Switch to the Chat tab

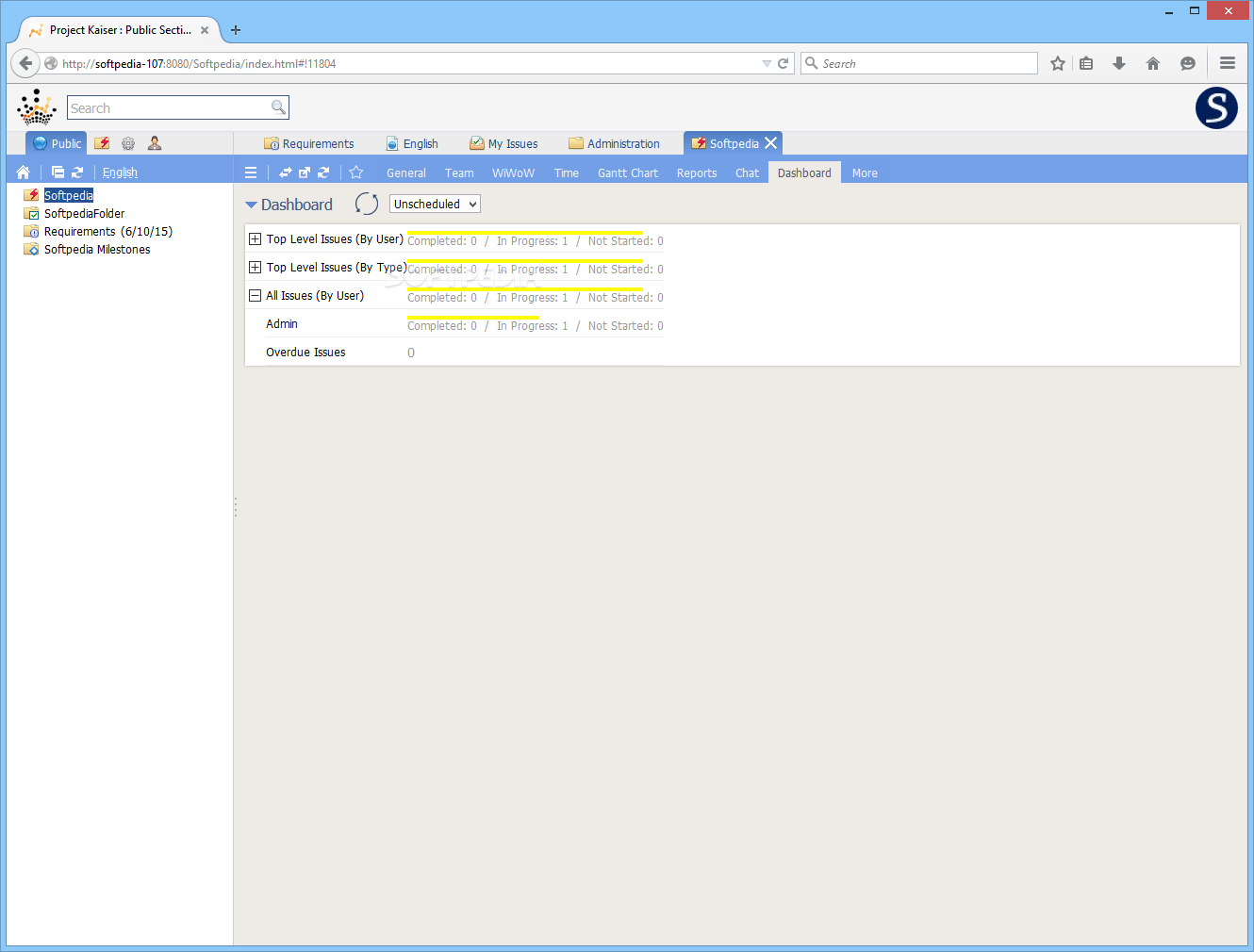(747, 173)
